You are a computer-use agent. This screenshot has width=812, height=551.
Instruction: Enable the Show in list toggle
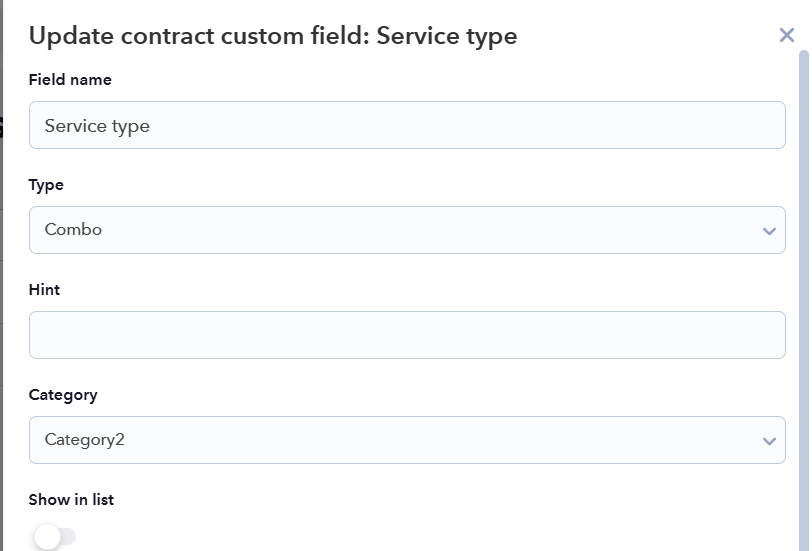coord(55,536)
